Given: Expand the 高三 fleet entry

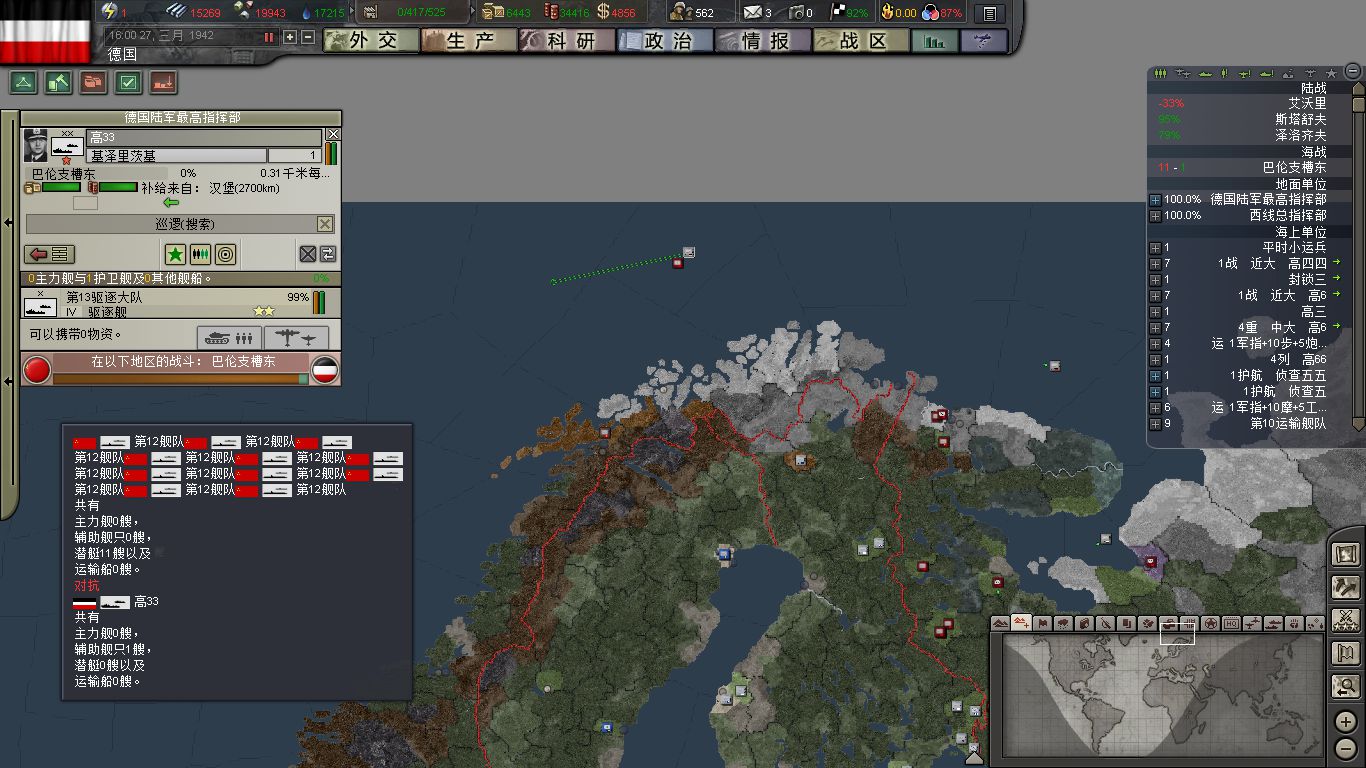Looking at the screenshot, I should pyautogui.click(x=1156, y=311).
